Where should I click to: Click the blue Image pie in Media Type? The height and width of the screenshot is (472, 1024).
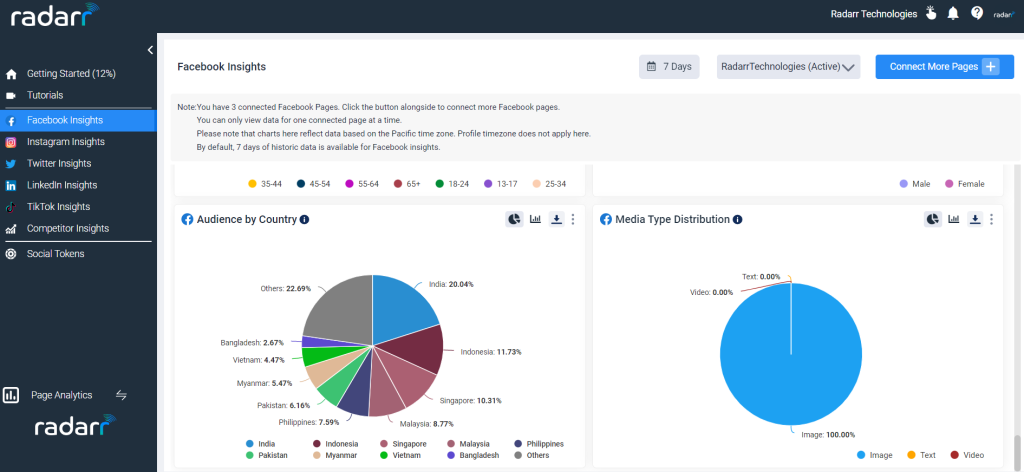(x=791, y=355)
